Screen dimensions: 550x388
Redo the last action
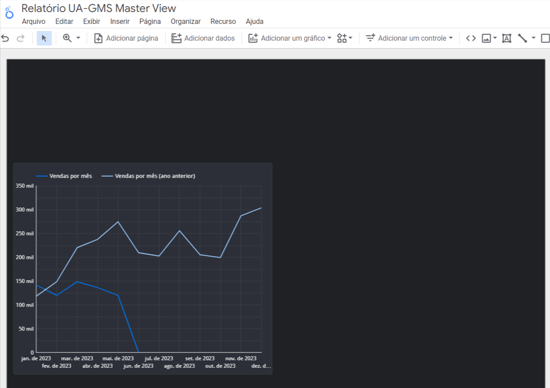tap(21, 38)
